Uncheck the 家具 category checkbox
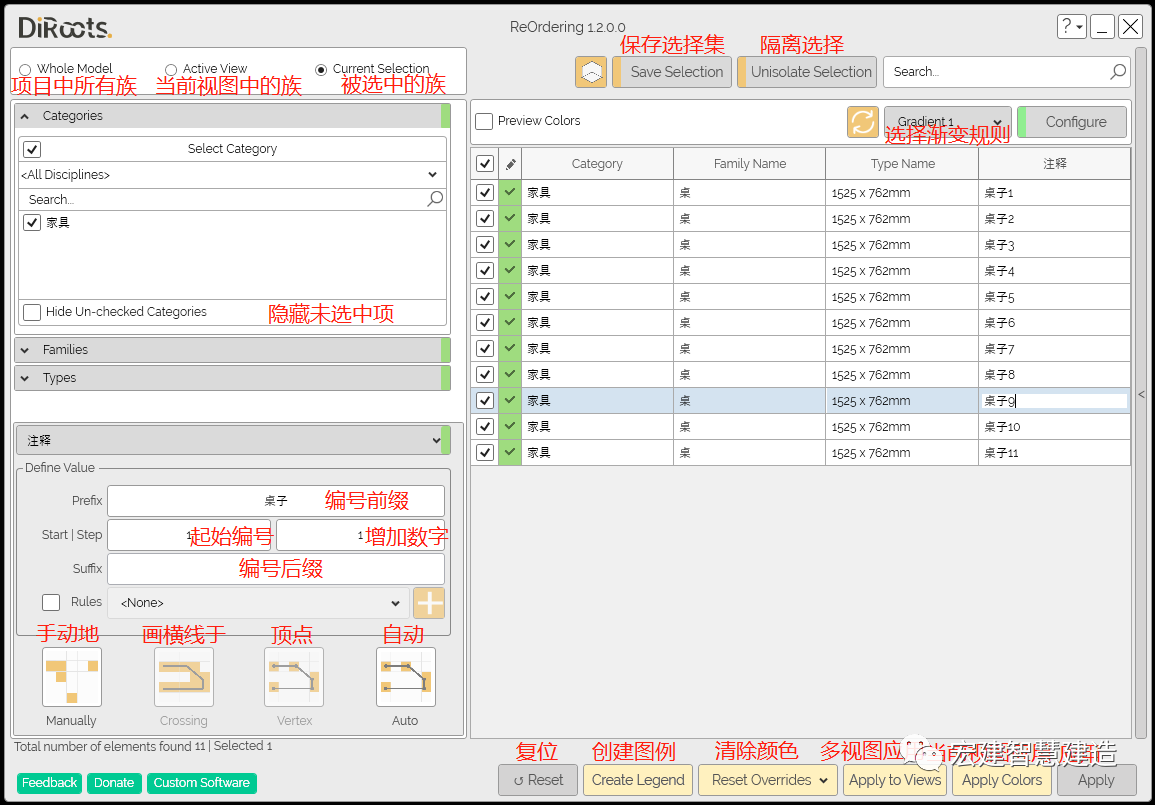The height and width of the screenshot is (805, 1155). 32,222
